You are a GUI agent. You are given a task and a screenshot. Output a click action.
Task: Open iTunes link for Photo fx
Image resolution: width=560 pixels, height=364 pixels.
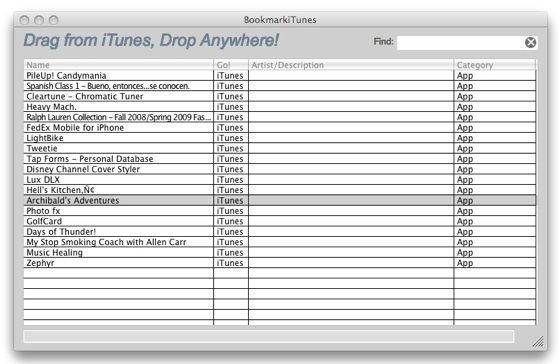pyautogui.click(x=230, y=211)
